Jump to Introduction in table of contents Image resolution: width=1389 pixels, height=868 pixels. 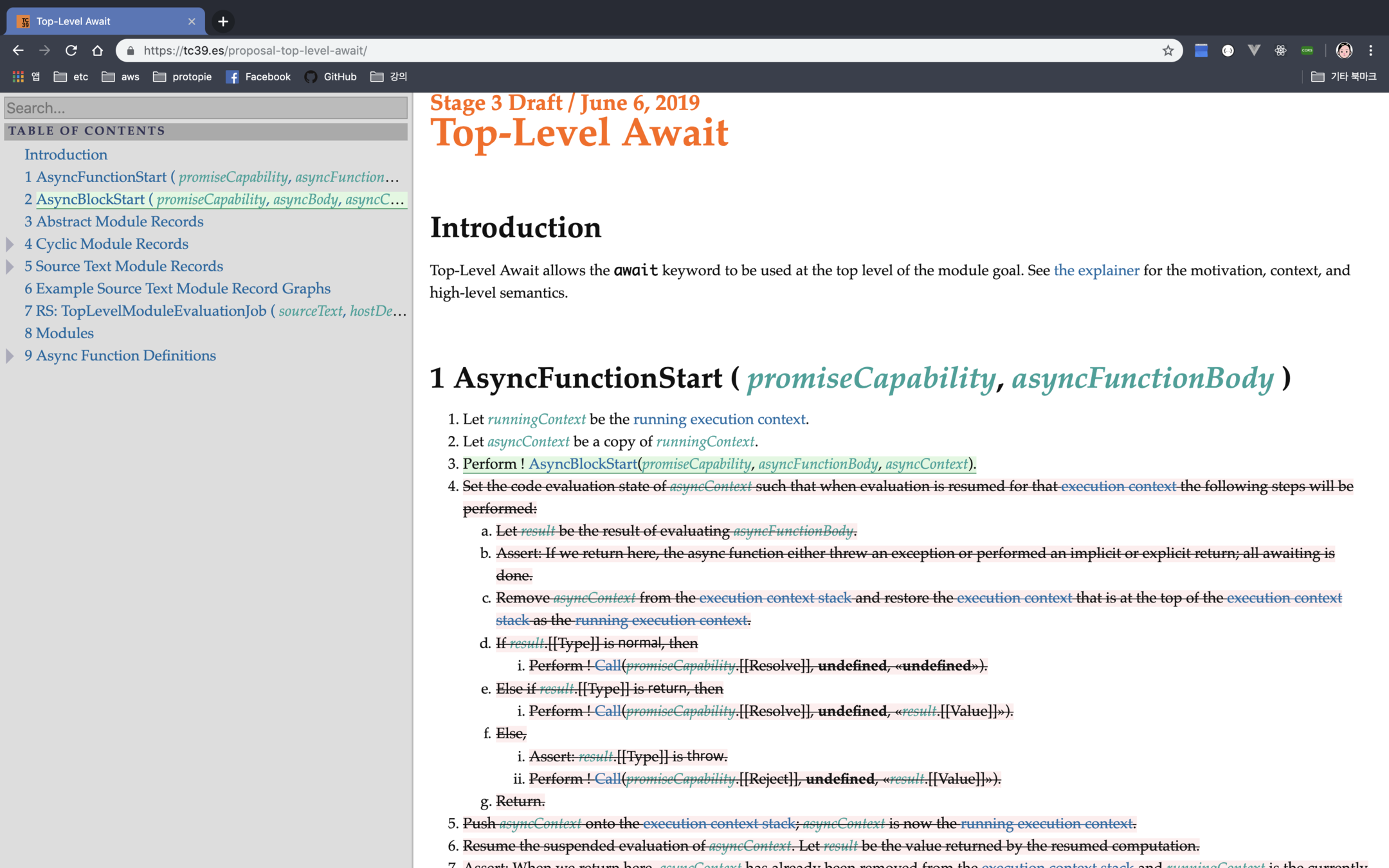tap(66, 154)
